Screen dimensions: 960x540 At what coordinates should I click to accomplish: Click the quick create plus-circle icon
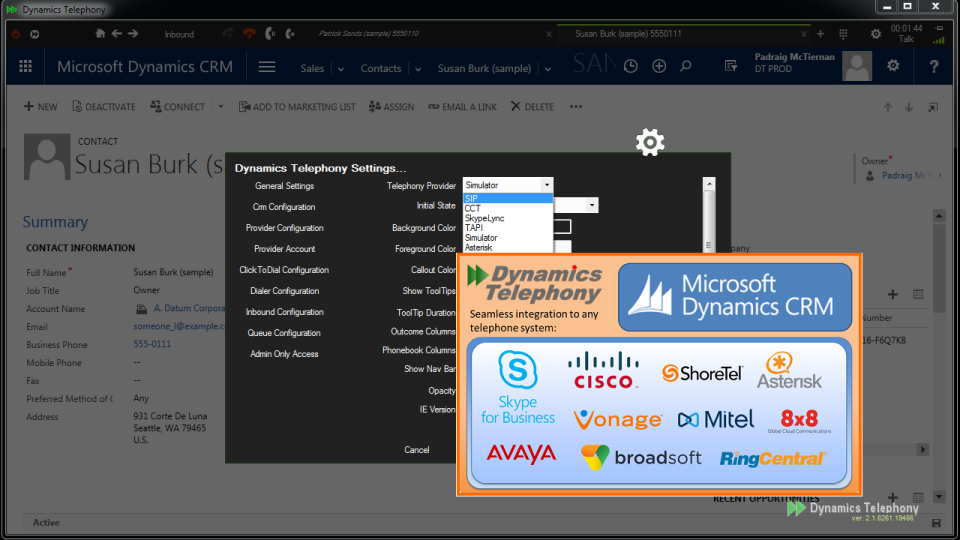(659, 66)
